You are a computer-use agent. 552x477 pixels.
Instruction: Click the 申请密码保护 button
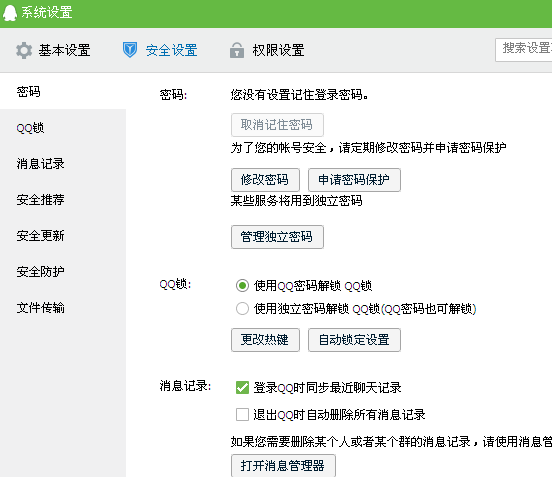[x=354, y=180]
